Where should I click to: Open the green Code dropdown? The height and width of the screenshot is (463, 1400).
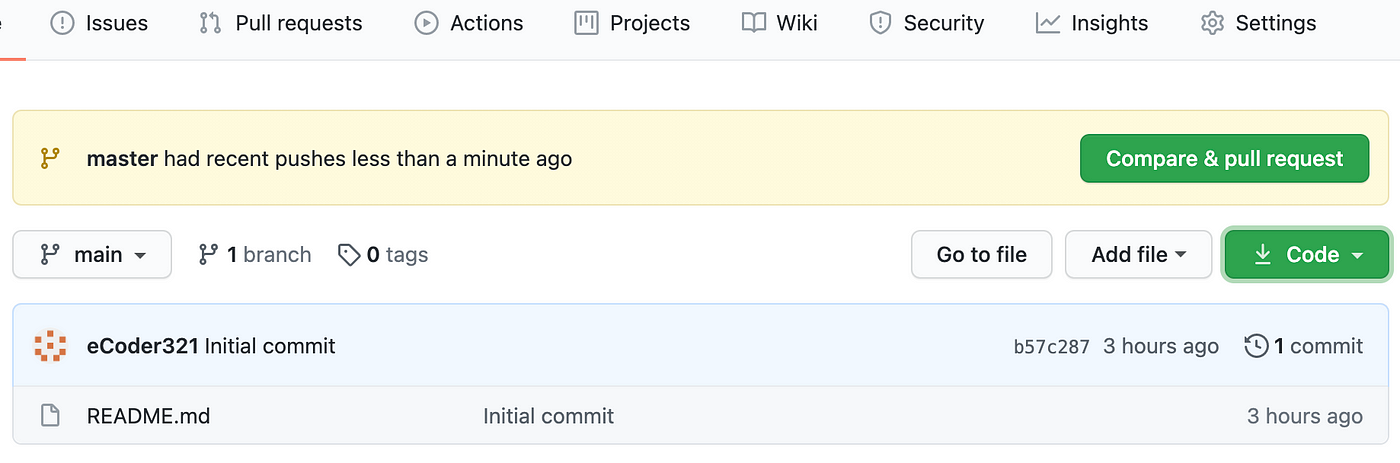1307,255
